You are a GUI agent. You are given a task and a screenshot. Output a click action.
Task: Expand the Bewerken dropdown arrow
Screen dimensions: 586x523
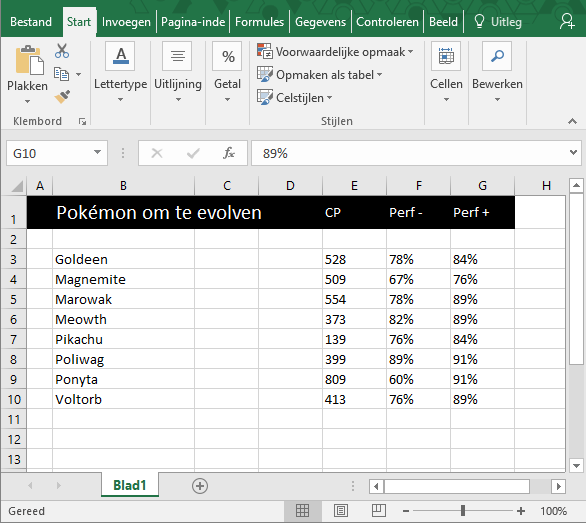tap(497, 99)
